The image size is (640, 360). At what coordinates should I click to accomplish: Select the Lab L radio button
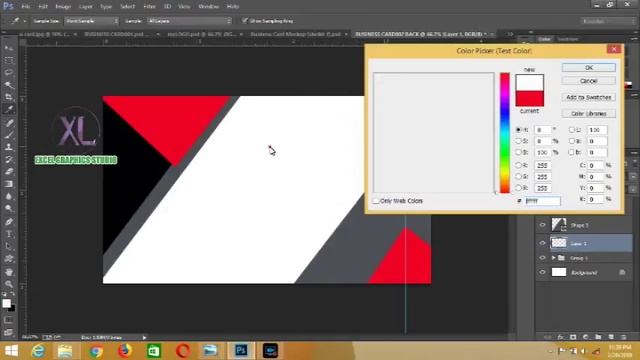572,129
